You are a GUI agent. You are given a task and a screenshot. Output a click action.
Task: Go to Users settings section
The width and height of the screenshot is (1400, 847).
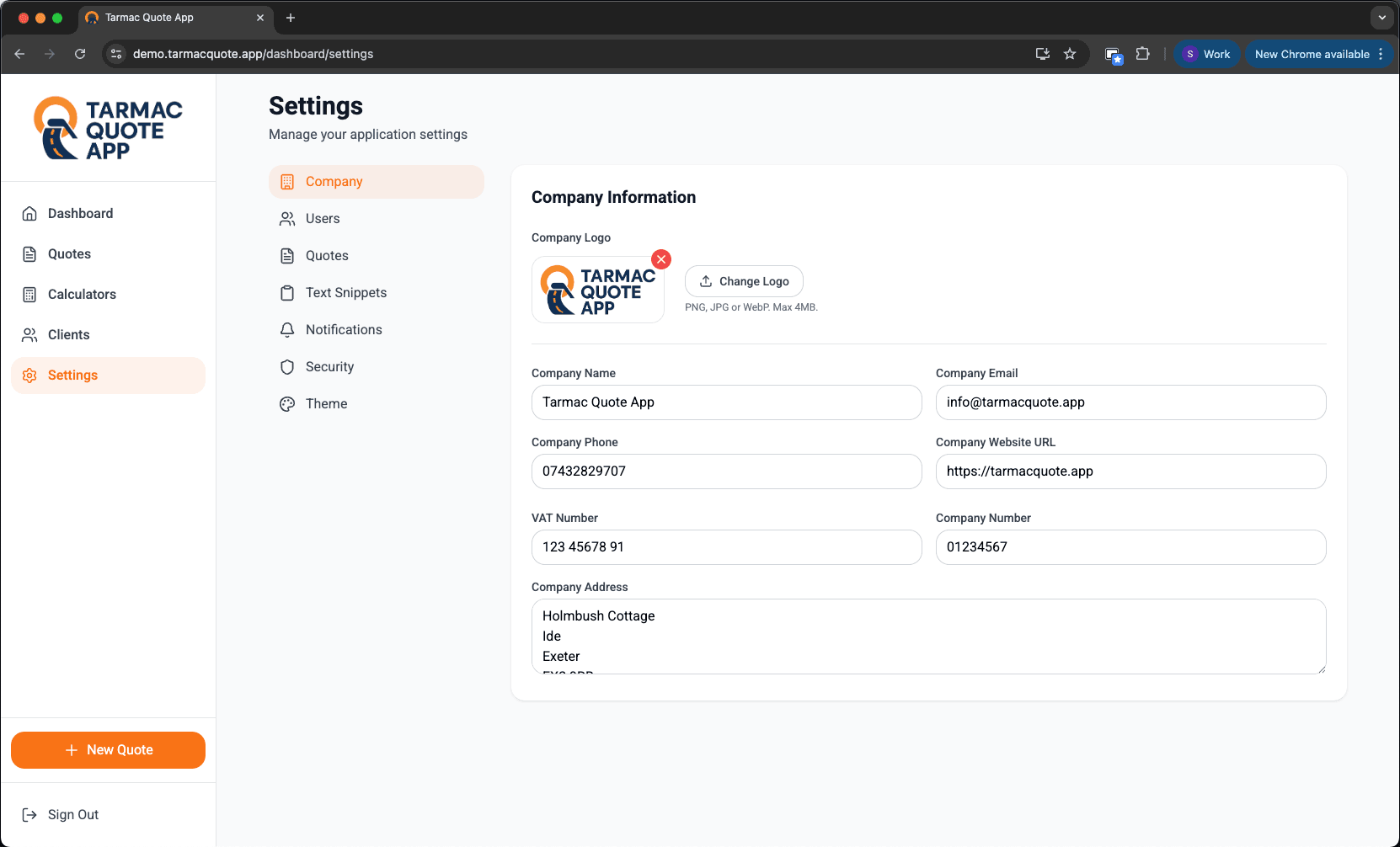pos(322,219)
